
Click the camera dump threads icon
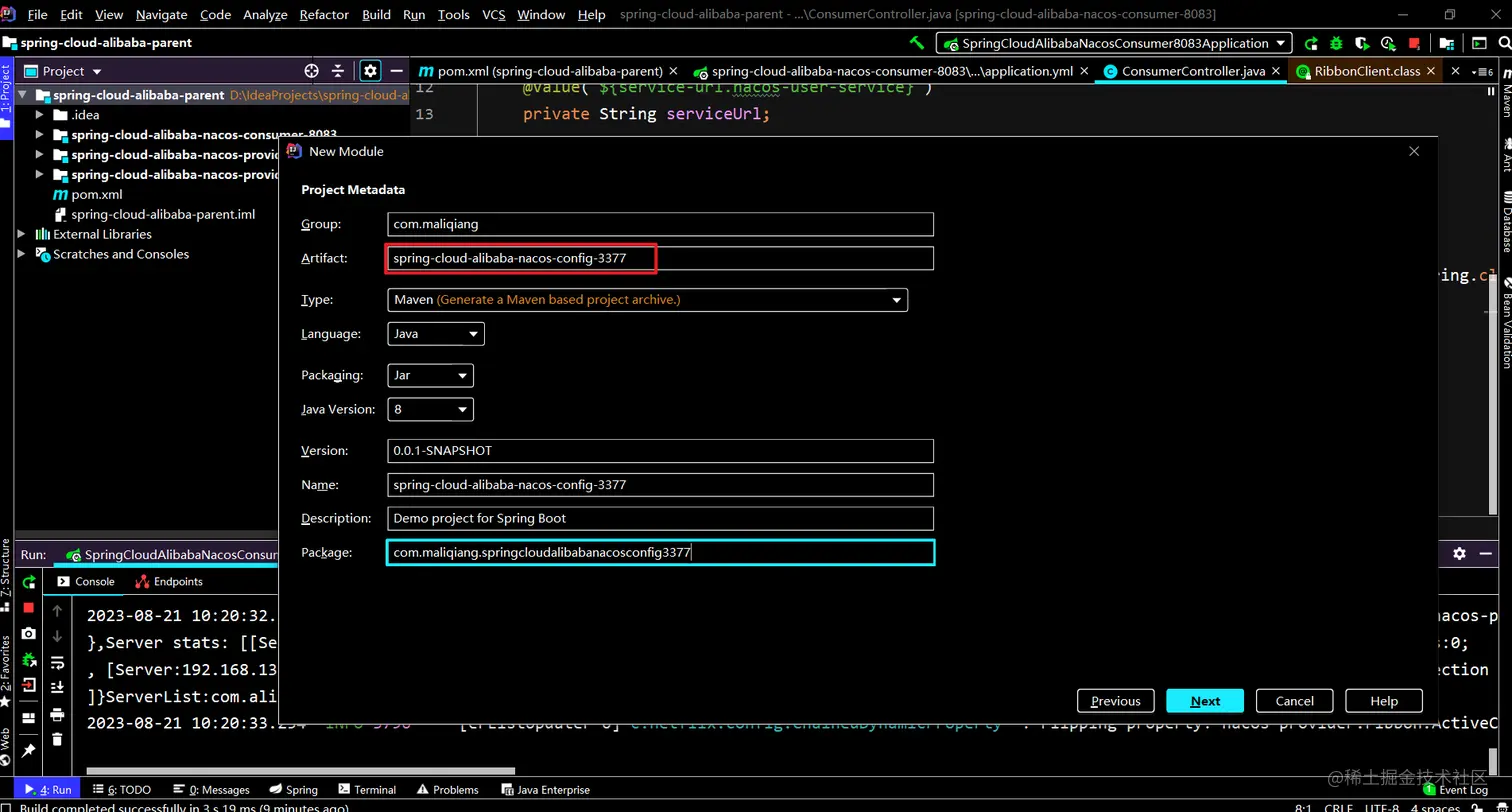[29, 633]
